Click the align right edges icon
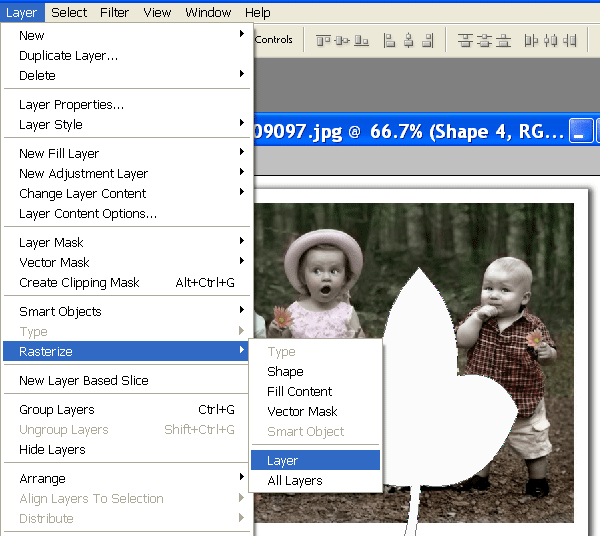600x536 pixels. click(x=428, y=40)
